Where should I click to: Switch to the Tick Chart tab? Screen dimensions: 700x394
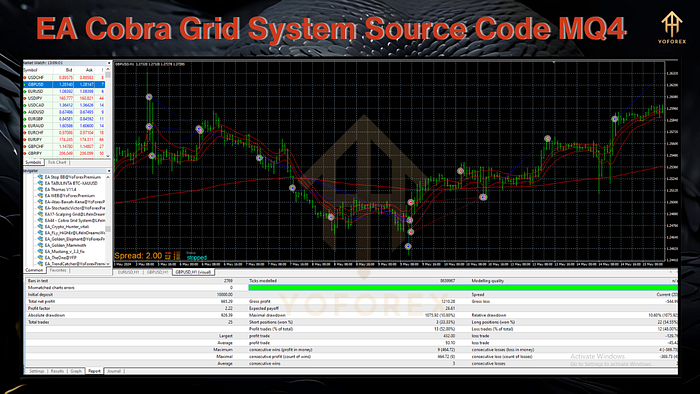(57, 162)
